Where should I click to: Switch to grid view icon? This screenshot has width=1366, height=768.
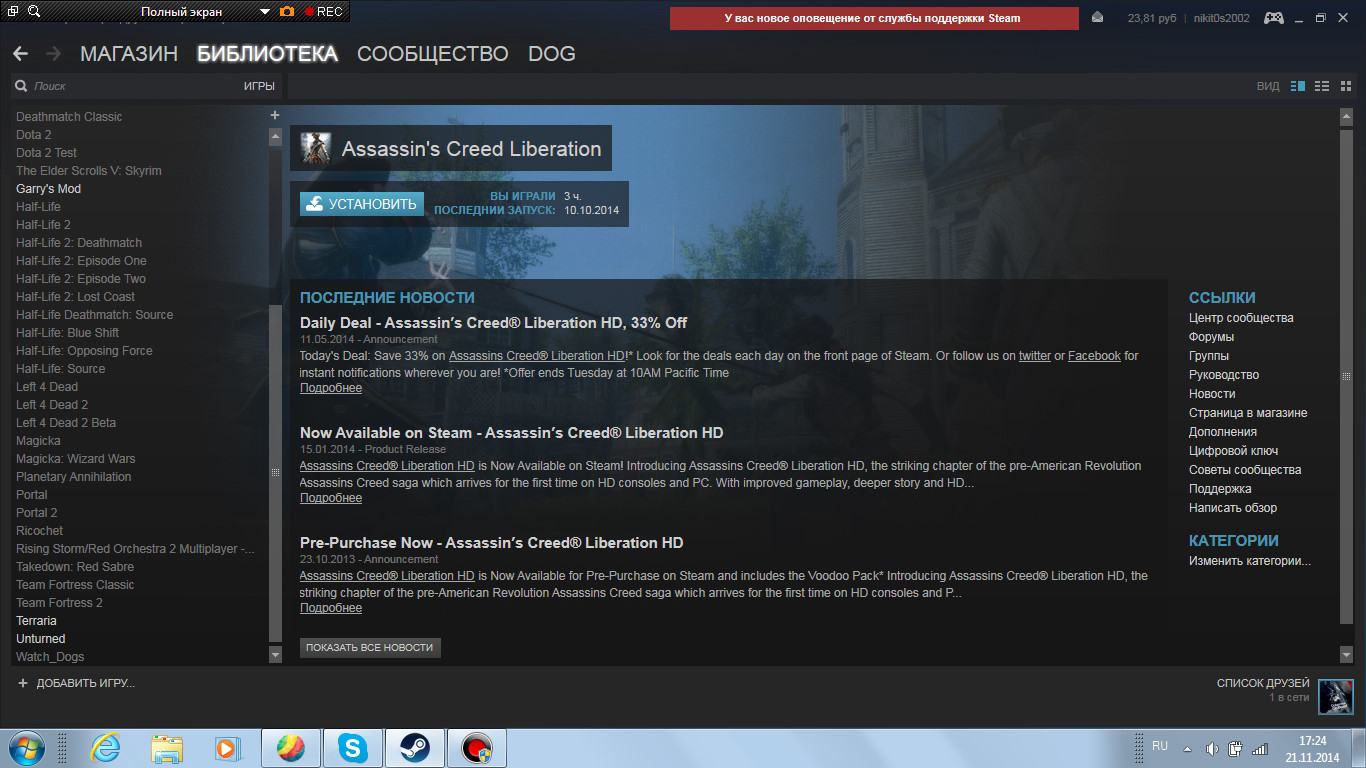1346,87
